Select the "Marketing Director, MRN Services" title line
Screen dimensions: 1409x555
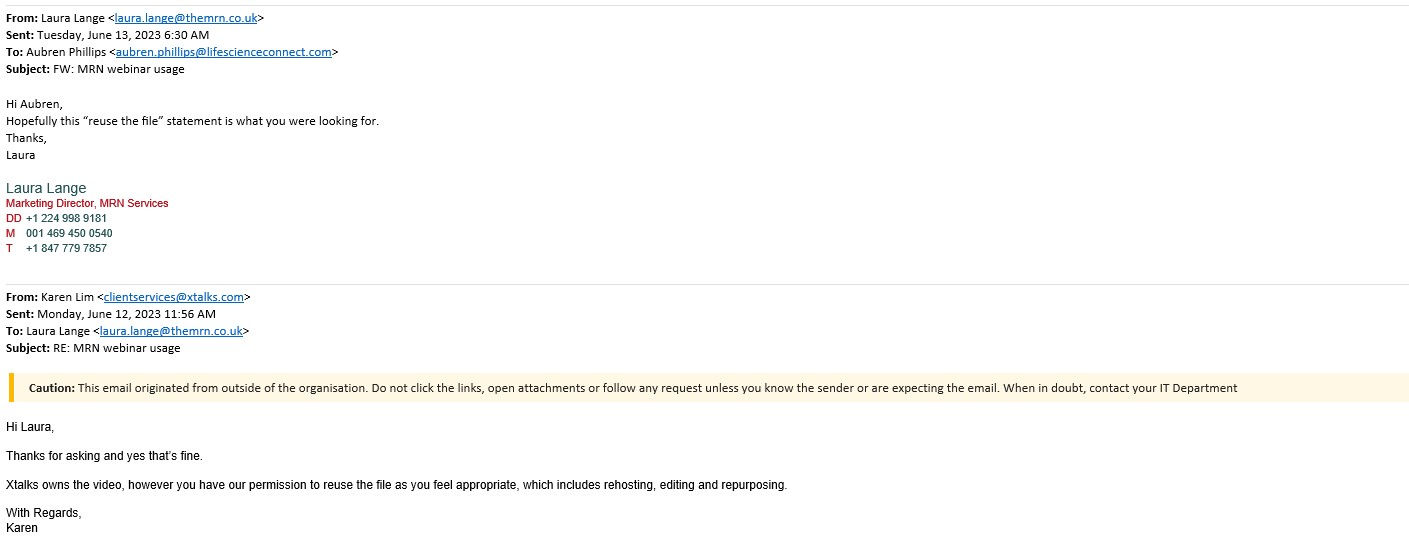pos(87,203)
